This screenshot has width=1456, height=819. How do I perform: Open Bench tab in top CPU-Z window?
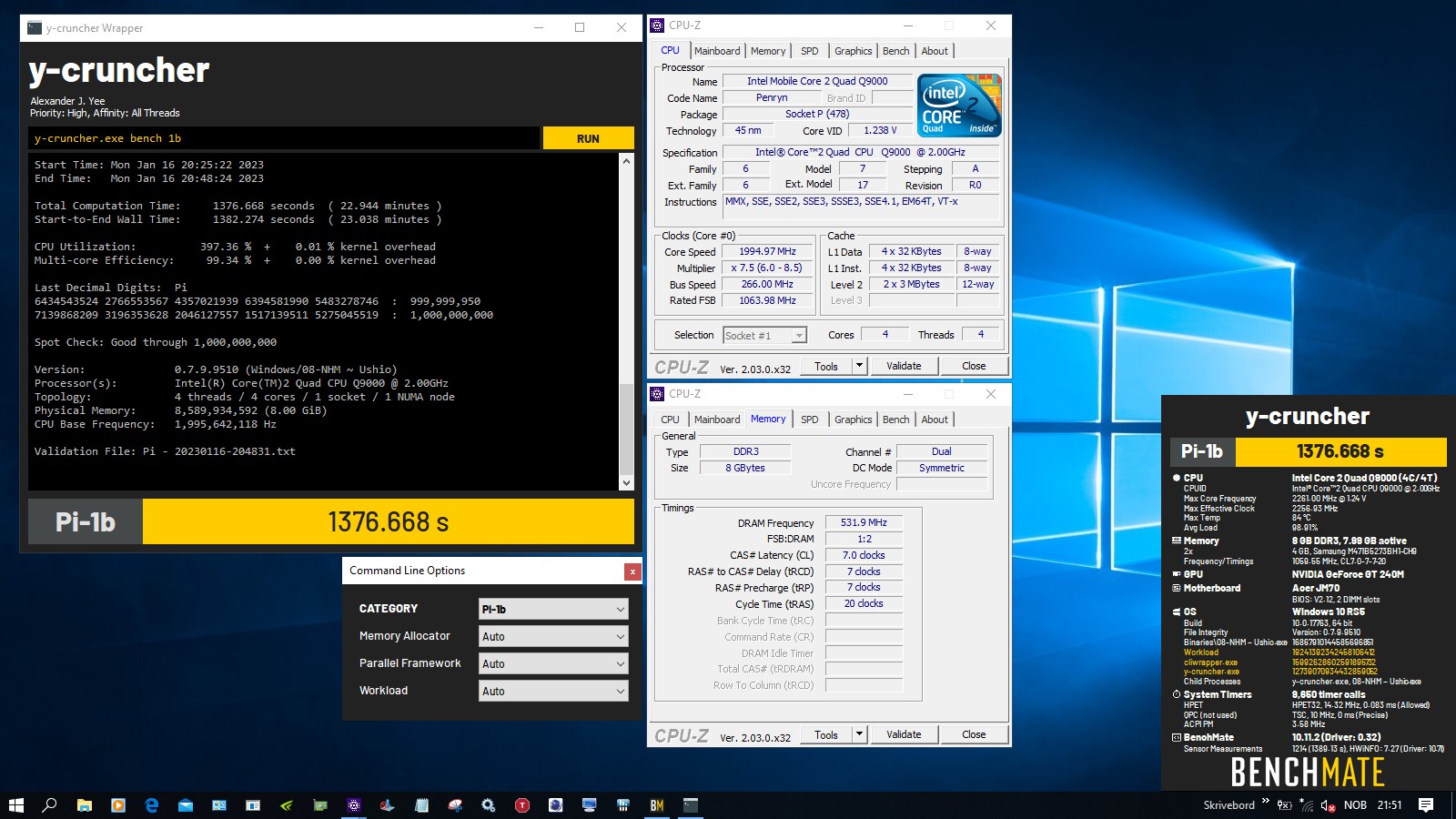click(x=896, y=51)
